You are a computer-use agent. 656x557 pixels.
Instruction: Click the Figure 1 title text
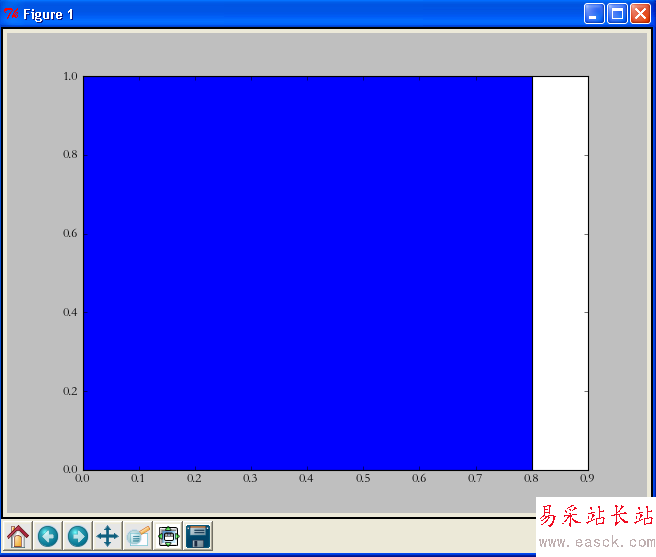coord(48,14)
